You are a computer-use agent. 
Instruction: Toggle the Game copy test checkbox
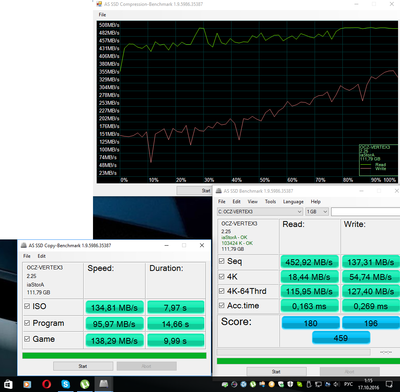tap(27, 339)
